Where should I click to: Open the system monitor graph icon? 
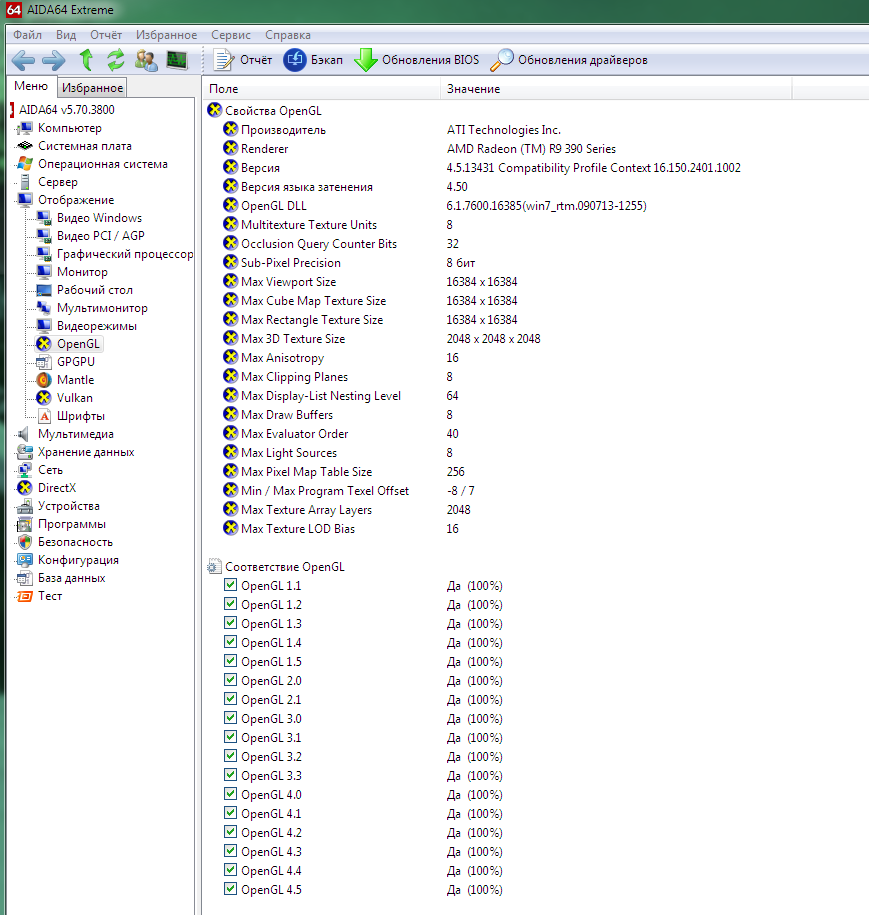[177, 60]
